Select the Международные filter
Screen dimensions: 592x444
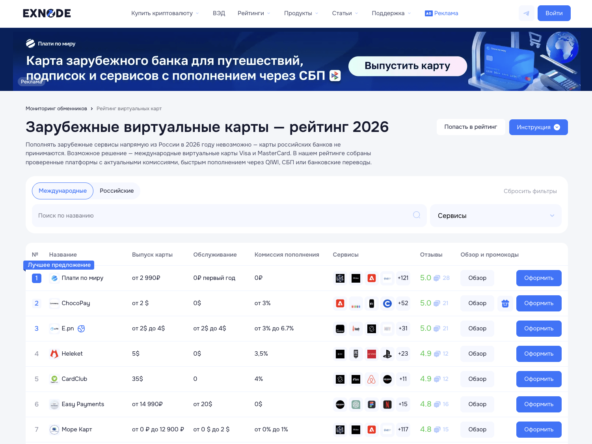click(x=63, y=191)
